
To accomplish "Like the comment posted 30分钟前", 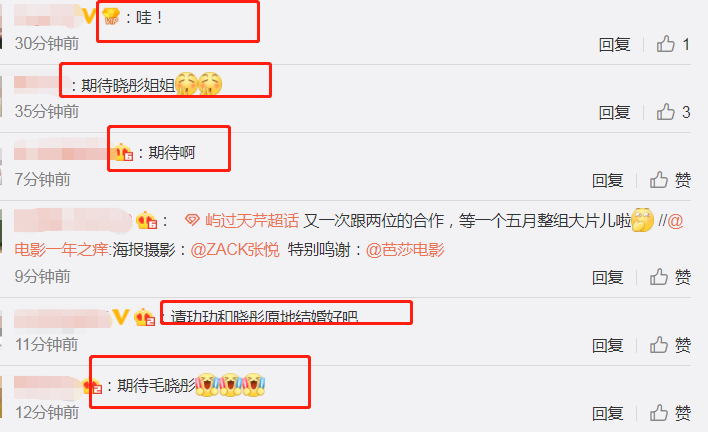I will pyautogui.click(x=666, y=44).
